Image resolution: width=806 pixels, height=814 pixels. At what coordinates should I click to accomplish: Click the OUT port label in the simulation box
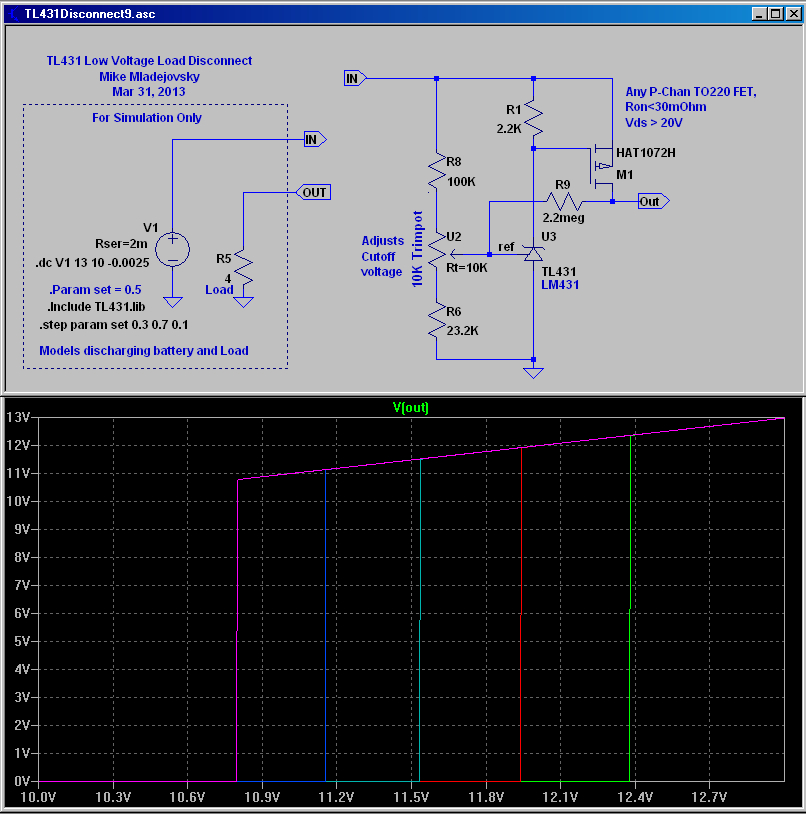313,193
